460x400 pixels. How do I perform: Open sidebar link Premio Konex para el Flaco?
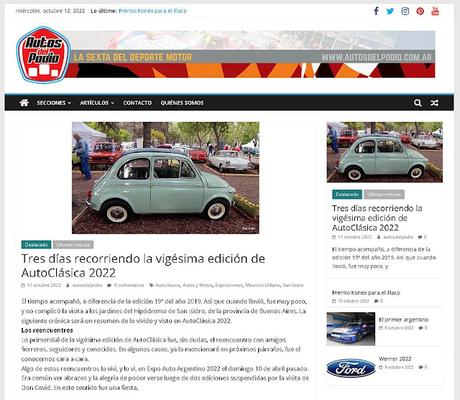click(x=366, y=293)
